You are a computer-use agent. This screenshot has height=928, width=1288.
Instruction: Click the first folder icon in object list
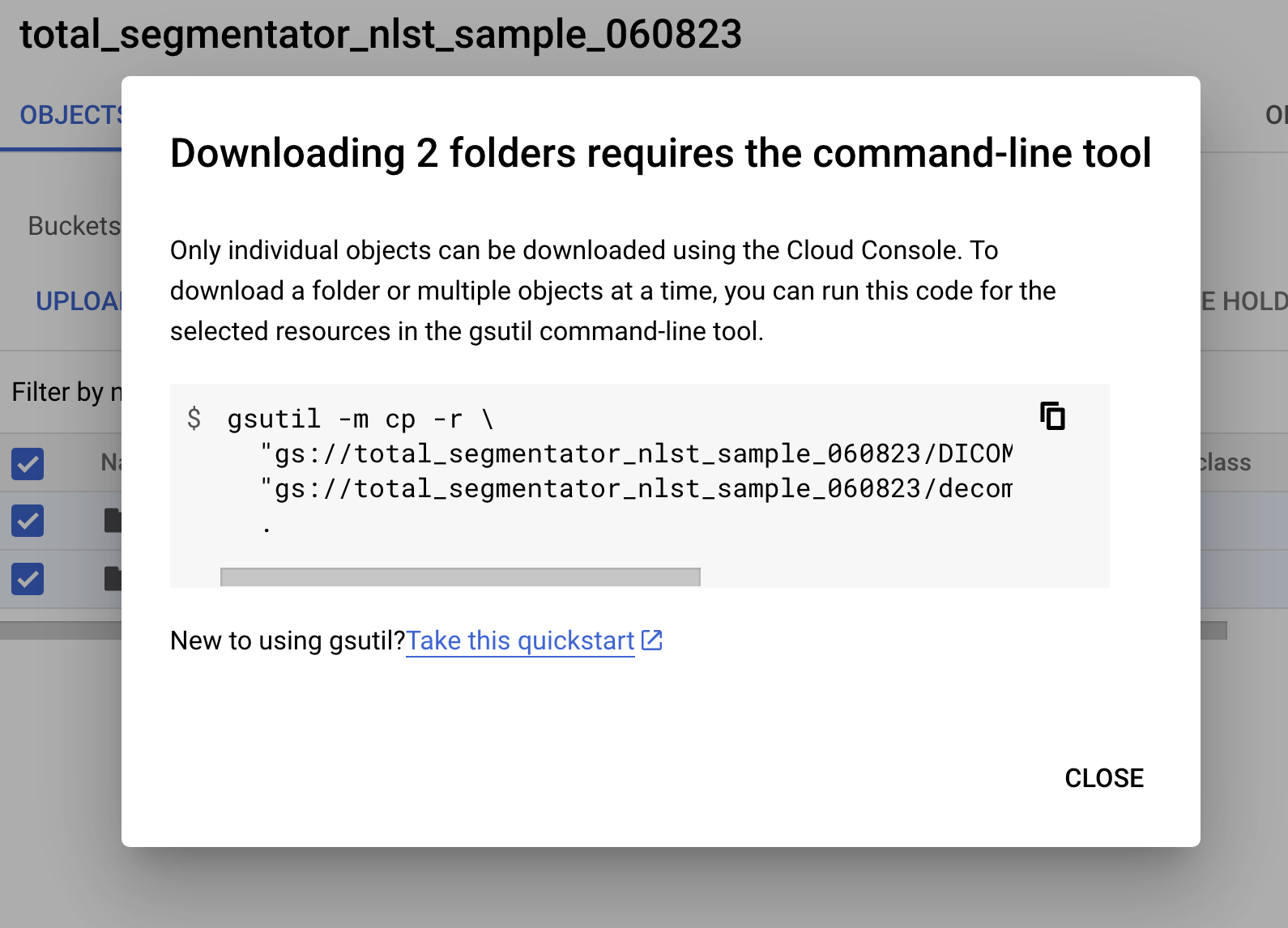(x=113, y=521)
